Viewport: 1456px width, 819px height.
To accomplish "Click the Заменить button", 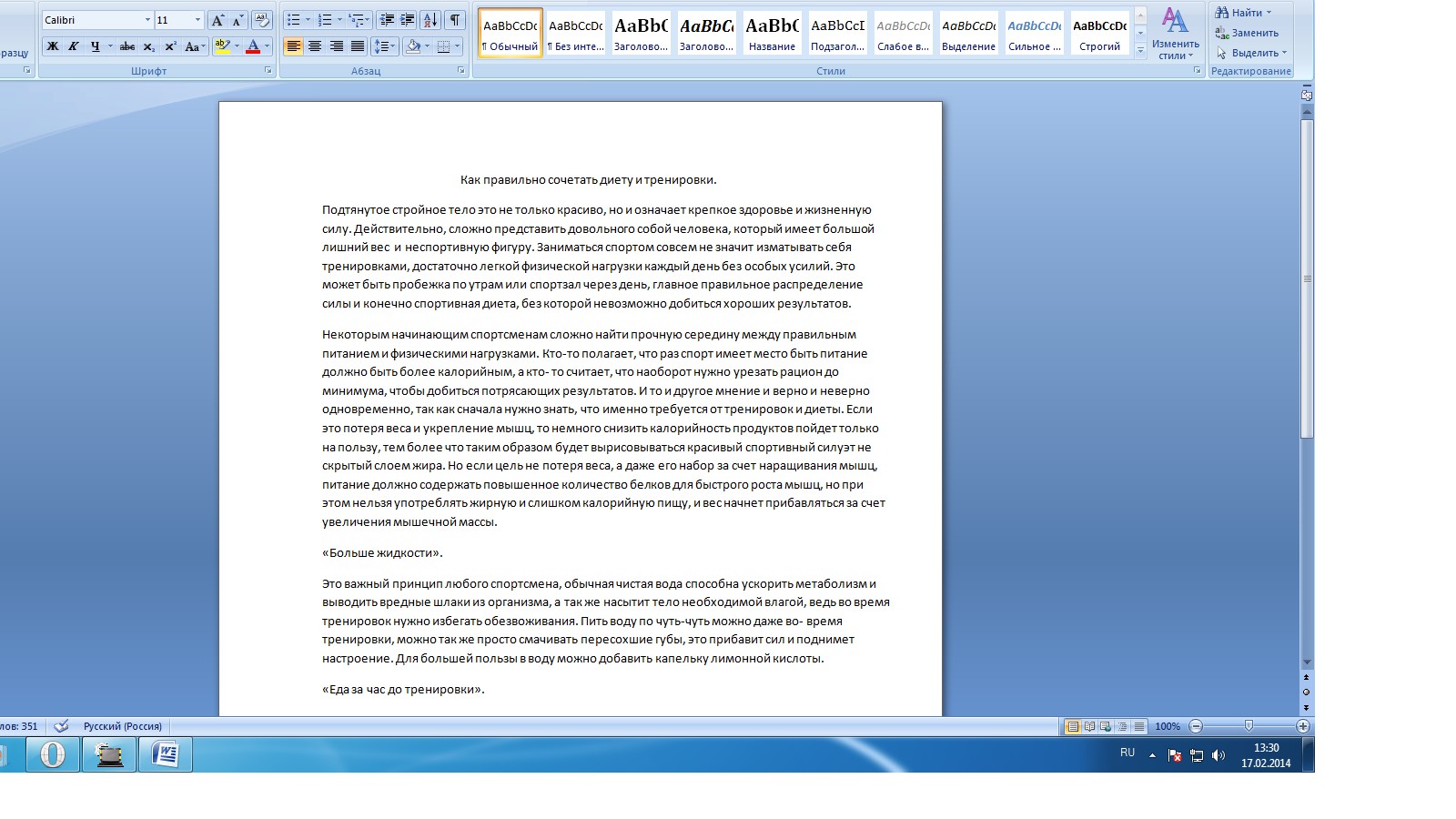I will point(1247,33).
